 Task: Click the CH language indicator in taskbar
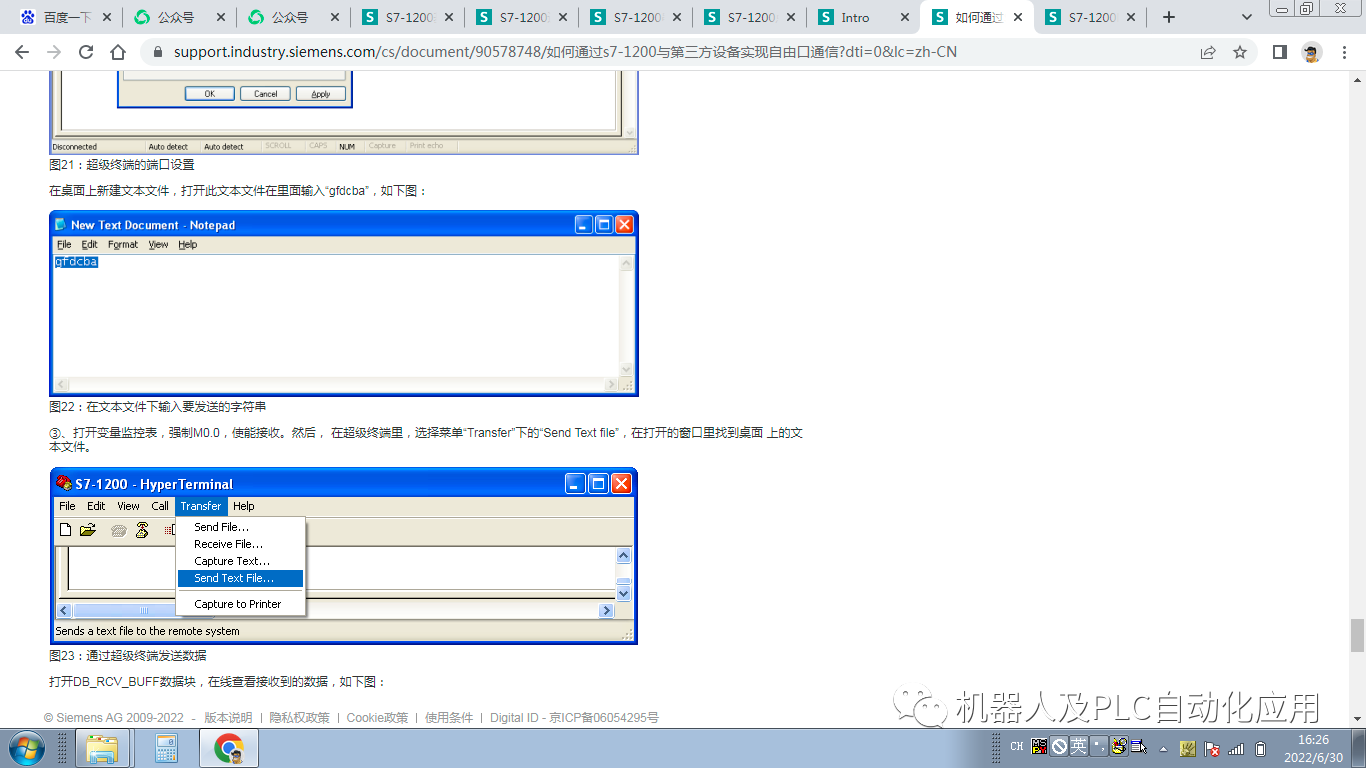tap(1016, 747)
